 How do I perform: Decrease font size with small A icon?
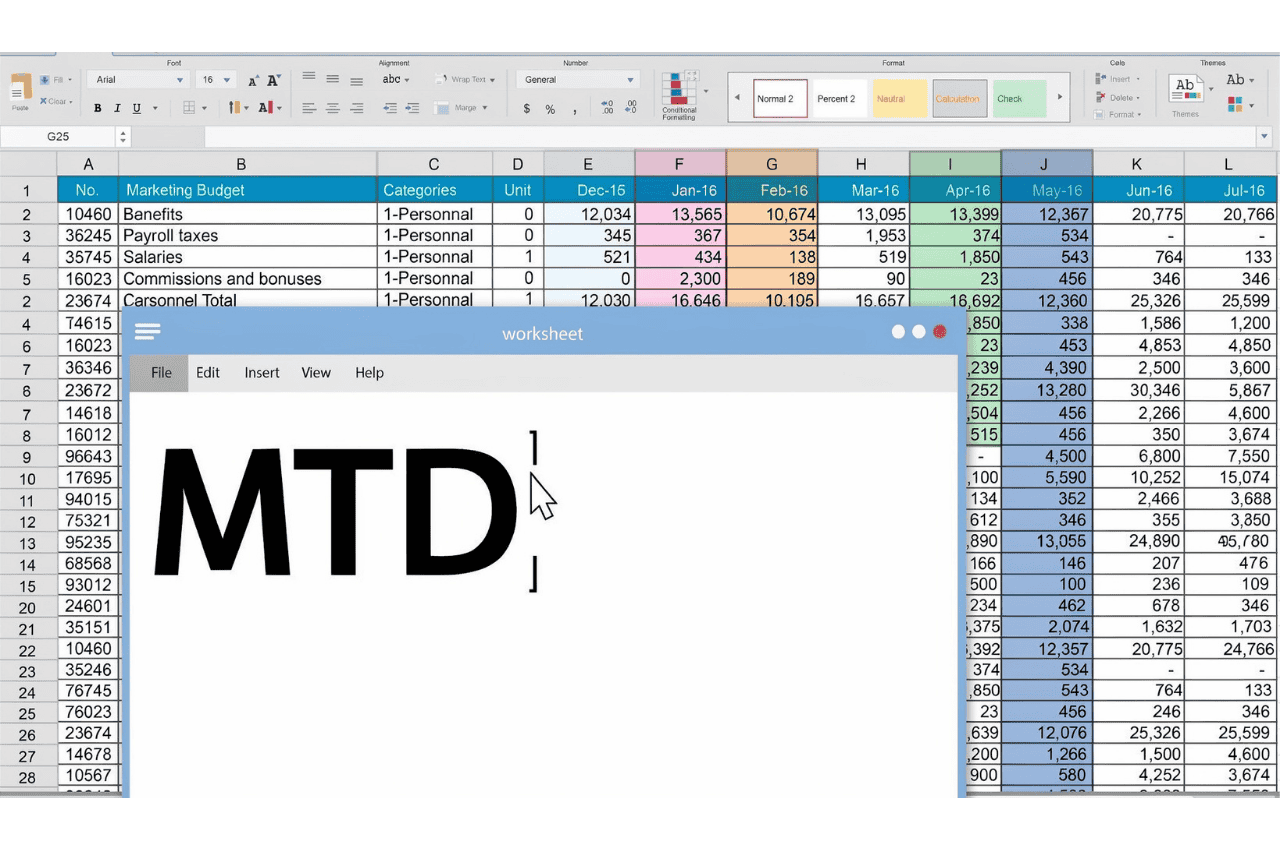pos(253,81)
